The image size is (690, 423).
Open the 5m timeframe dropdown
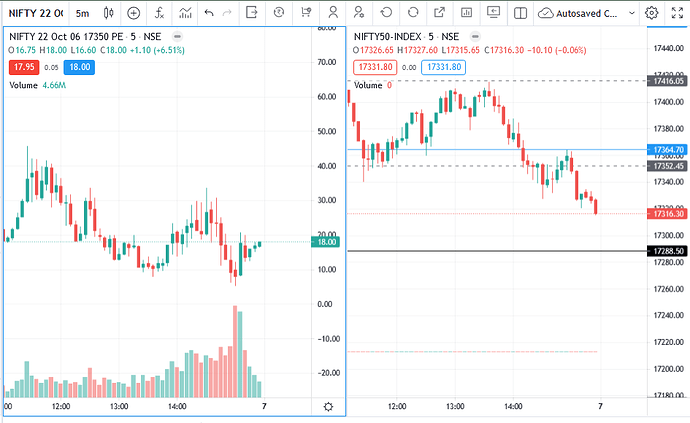(82, 14)
